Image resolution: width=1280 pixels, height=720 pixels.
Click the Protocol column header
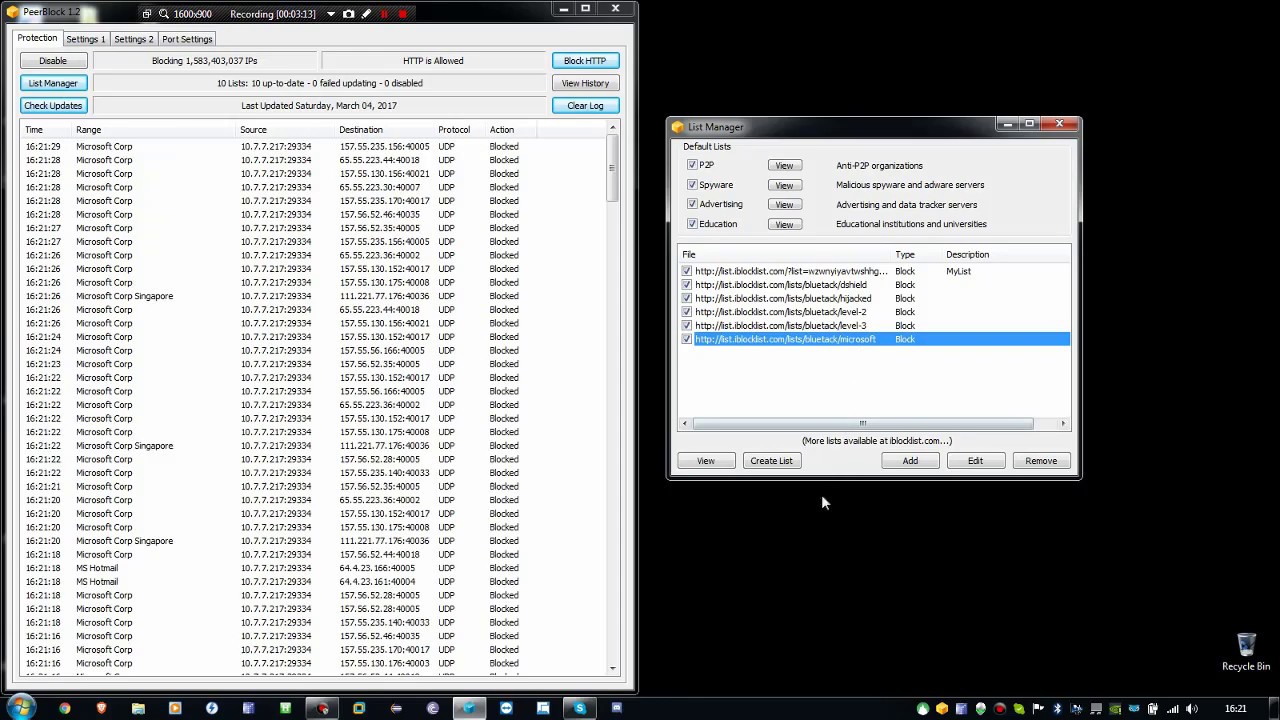tap(459, 130)
